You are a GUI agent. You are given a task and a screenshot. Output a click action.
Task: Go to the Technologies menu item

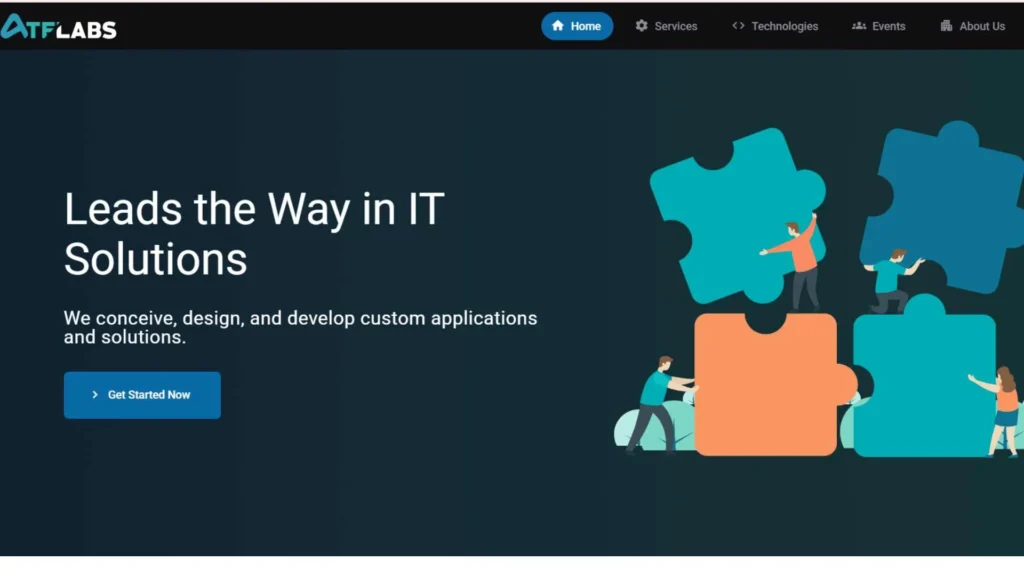point(784,26)
